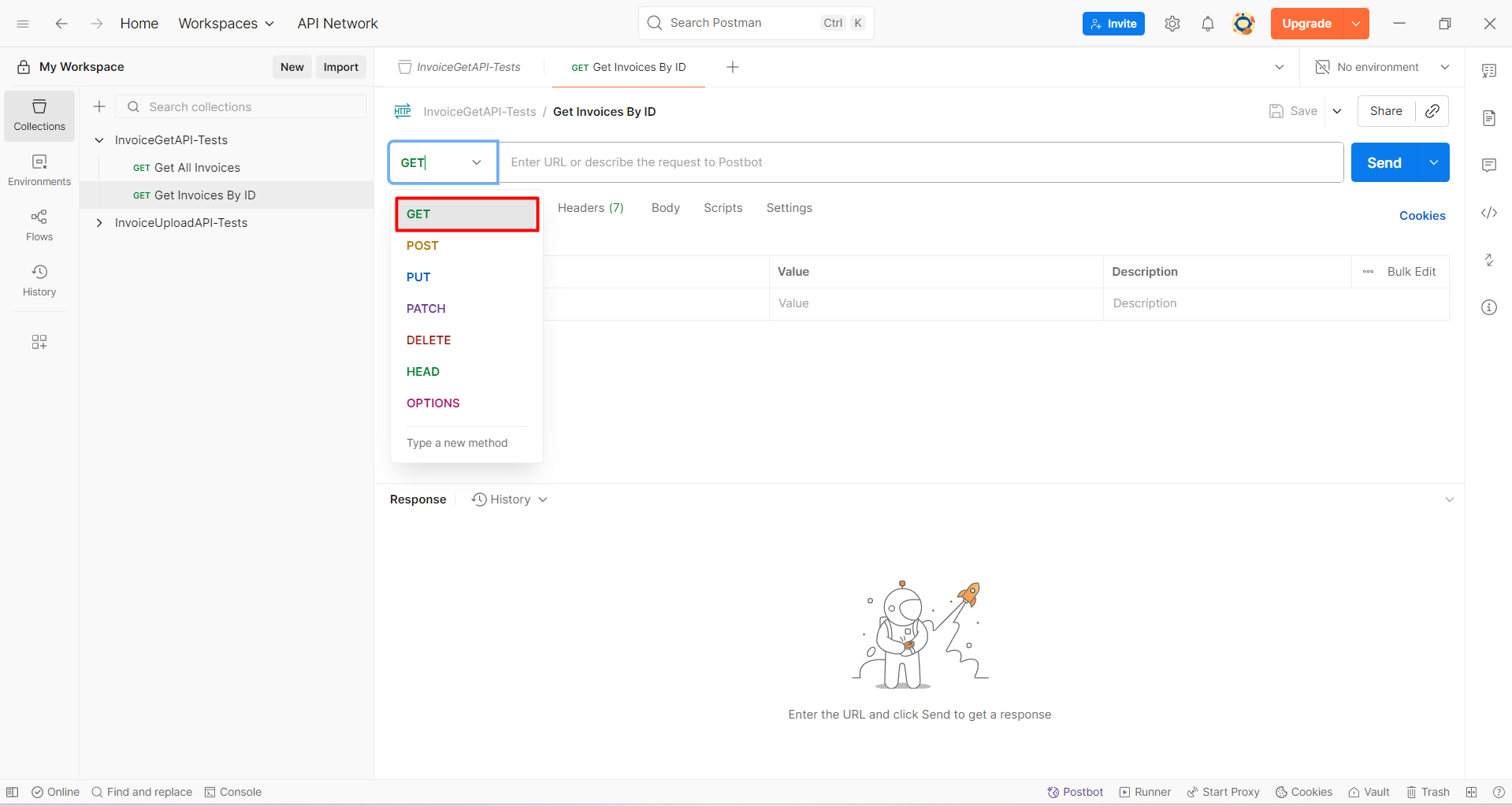Open Cookies from the request editor

(1421, 215)
